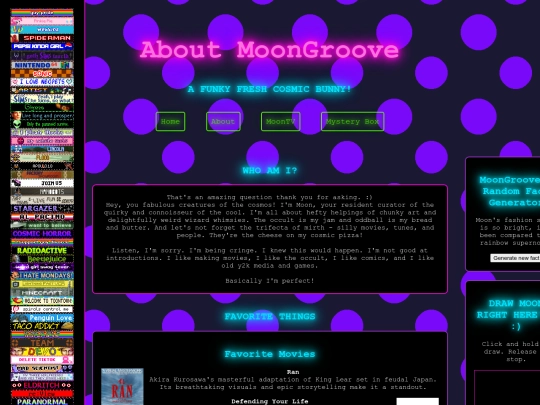Screen dimensions: 540x405
Task: Click the 'I want to believe' UFO badge
Action: [x=42, y=225]
